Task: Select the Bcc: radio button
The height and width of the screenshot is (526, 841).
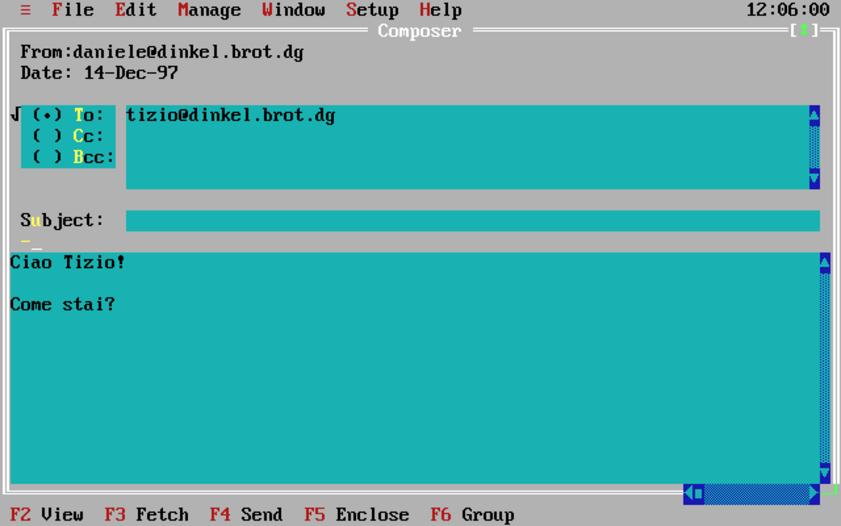Action: [47, 157]
